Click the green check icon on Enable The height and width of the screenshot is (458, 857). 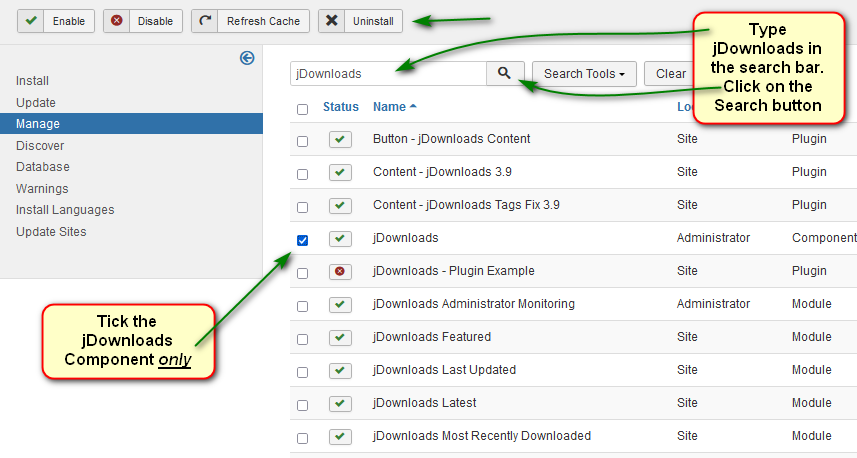click(x=31, y=21)
